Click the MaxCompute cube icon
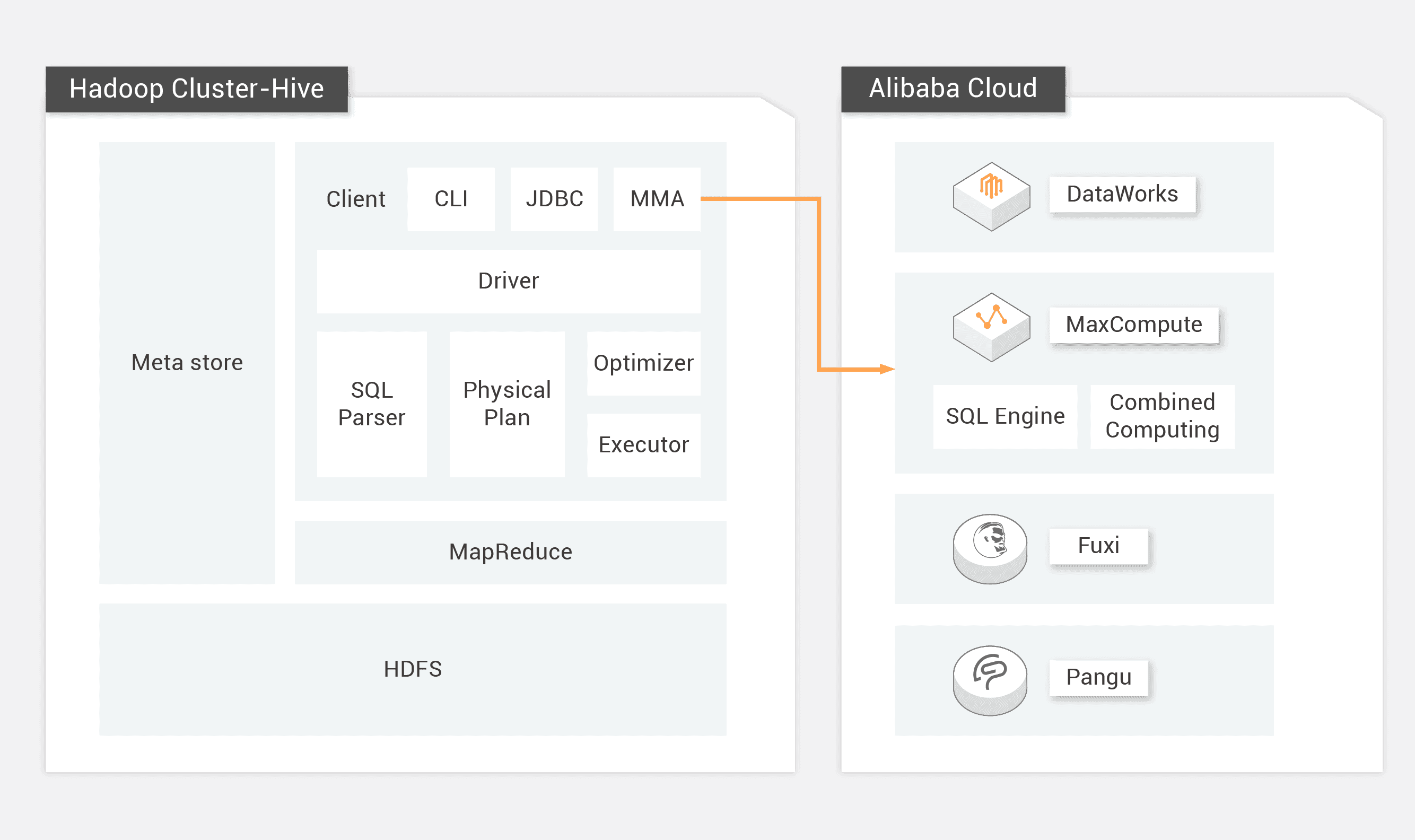1415x840 pixels. (x=991, y=327)
